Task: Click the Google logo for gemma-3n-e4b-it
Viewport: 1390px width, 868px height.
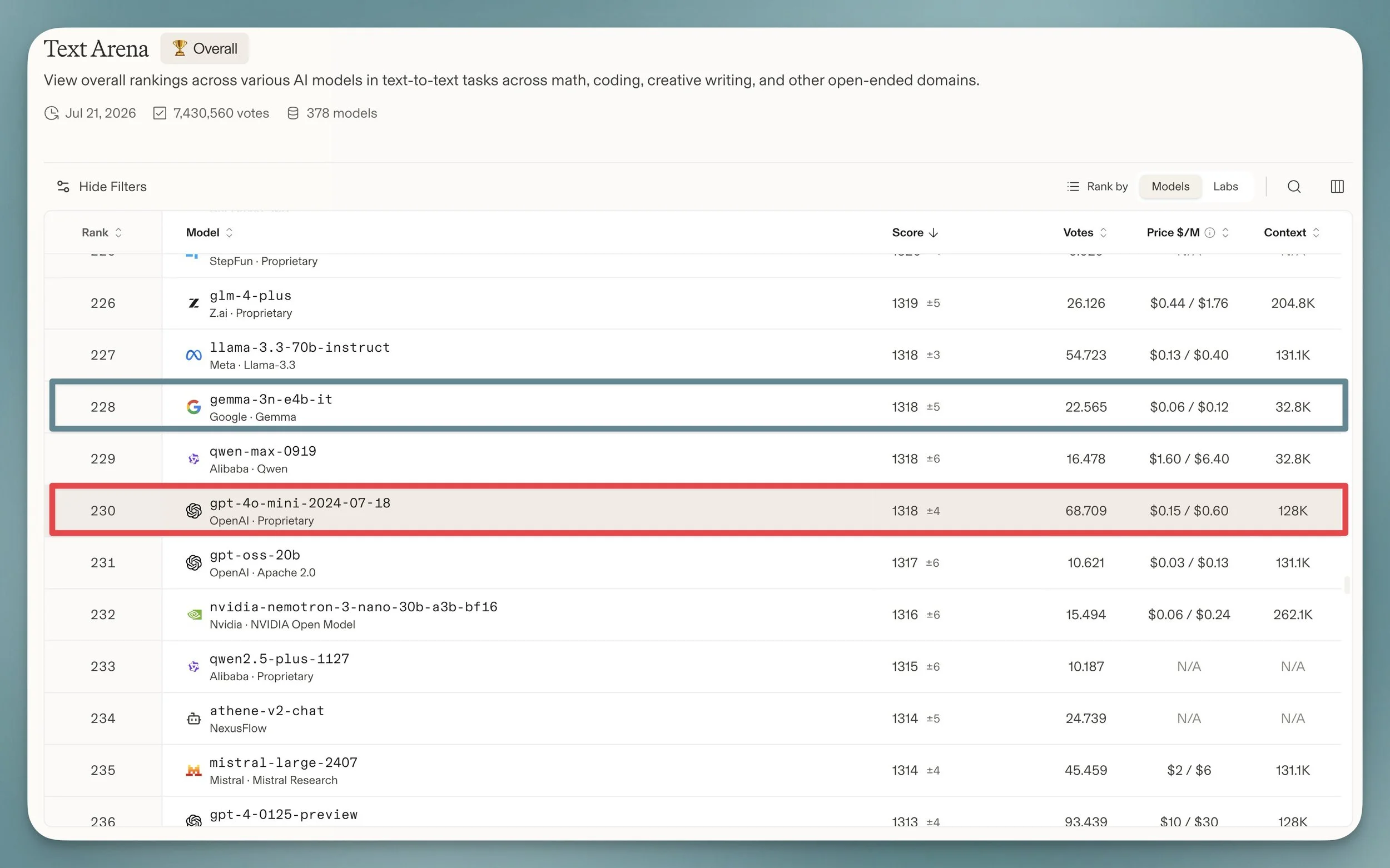Action: tap(194, 407)
